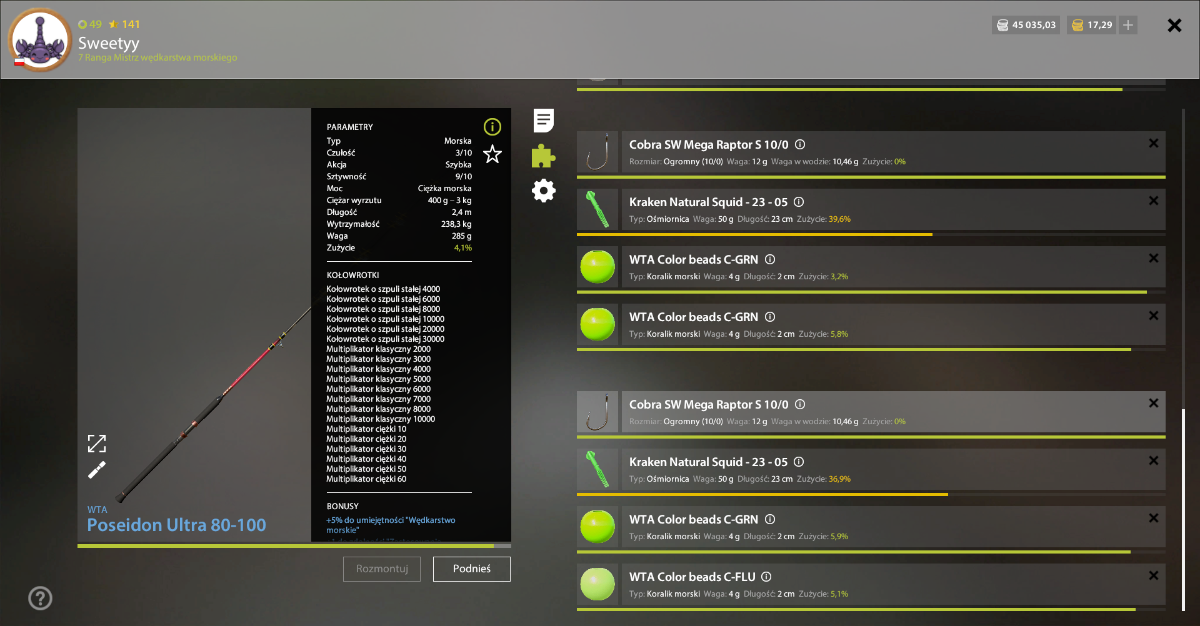Open the help question mark icon

pyautogui.click(x=40, y=598)
